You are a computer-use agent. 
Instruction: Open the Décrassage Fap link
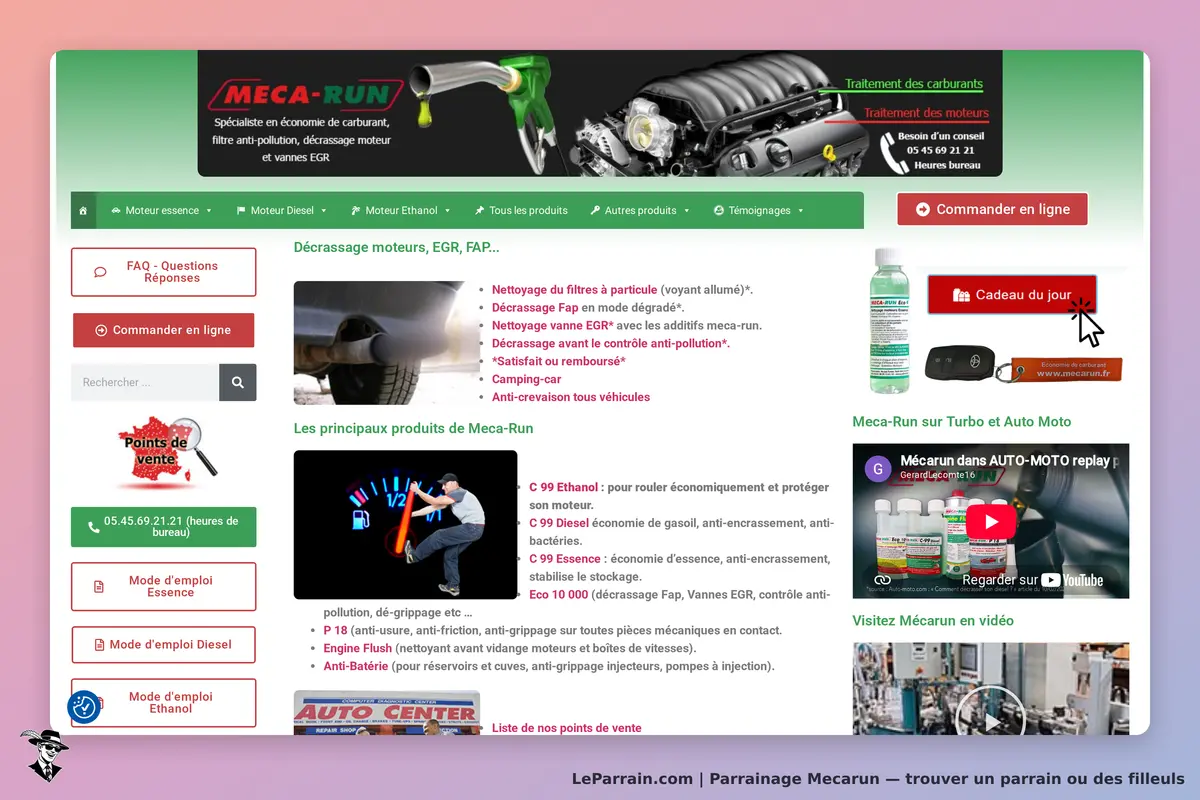pyautogui.click(x=535, y=308)
